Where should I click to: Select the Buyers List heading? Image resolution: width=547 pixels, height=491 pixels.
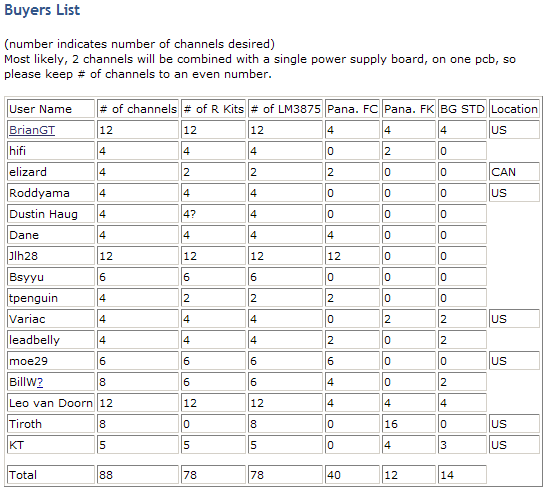pyautogui.click(x=42, y=10)
